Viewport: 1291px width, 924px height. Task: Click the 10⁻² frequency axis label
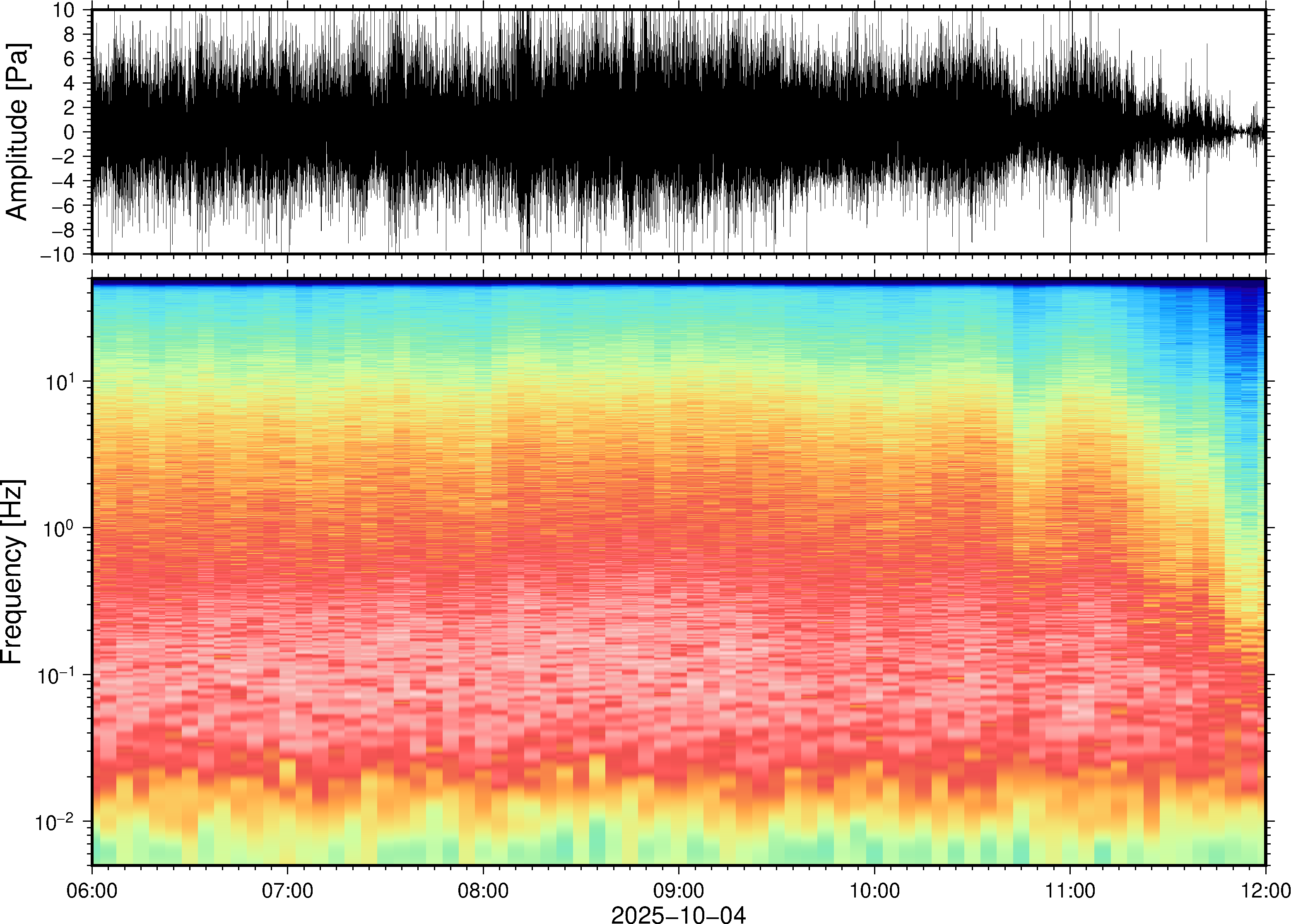pyautogui.click(x=55, y=822)
